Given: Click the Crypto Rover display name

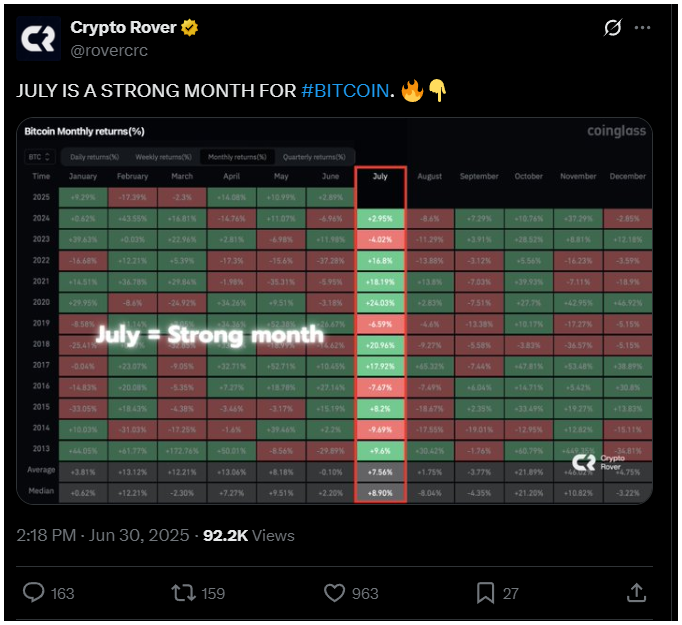Looking at the screenshot, I should 123,27.
